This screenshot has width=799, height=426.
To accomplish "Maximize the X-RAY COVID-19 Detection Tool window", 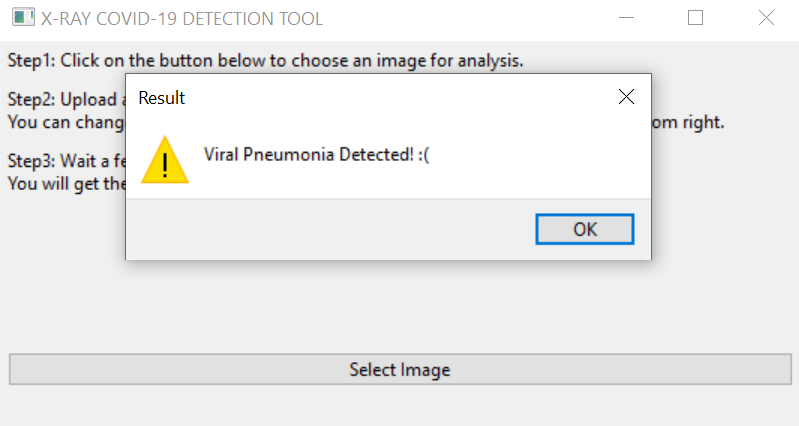I will (696, 18).
